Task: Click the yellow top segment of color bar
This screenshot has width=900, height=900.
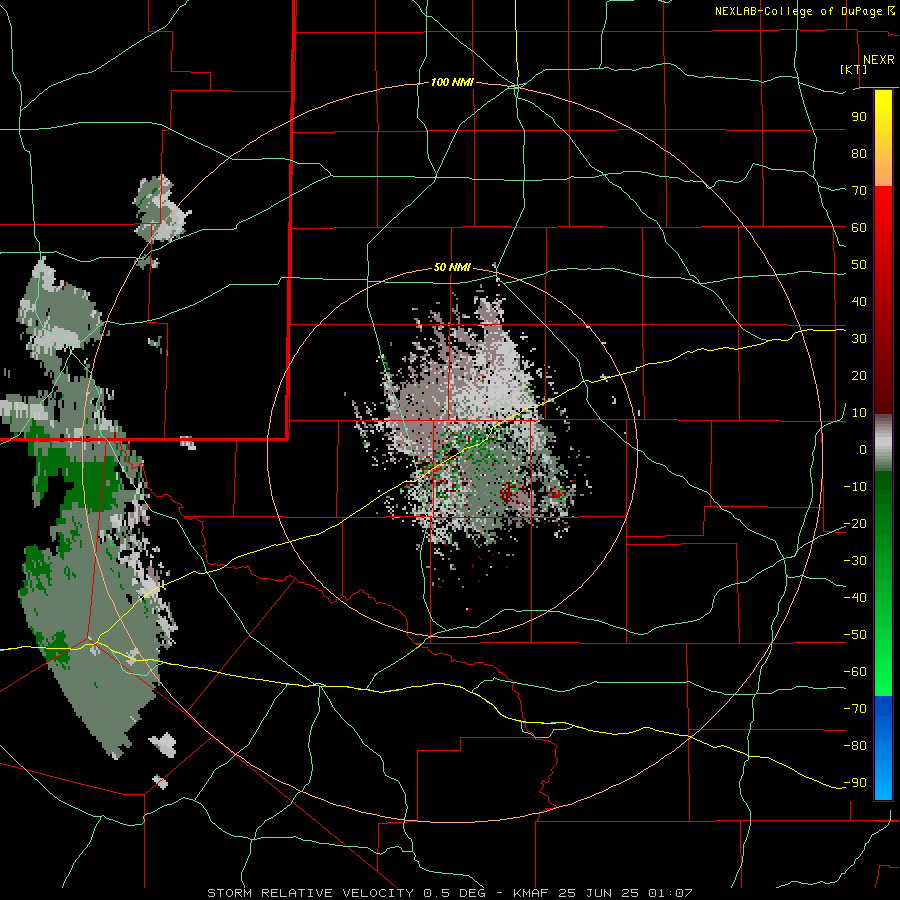Action: pyautogui.click(x=883, y=138)
